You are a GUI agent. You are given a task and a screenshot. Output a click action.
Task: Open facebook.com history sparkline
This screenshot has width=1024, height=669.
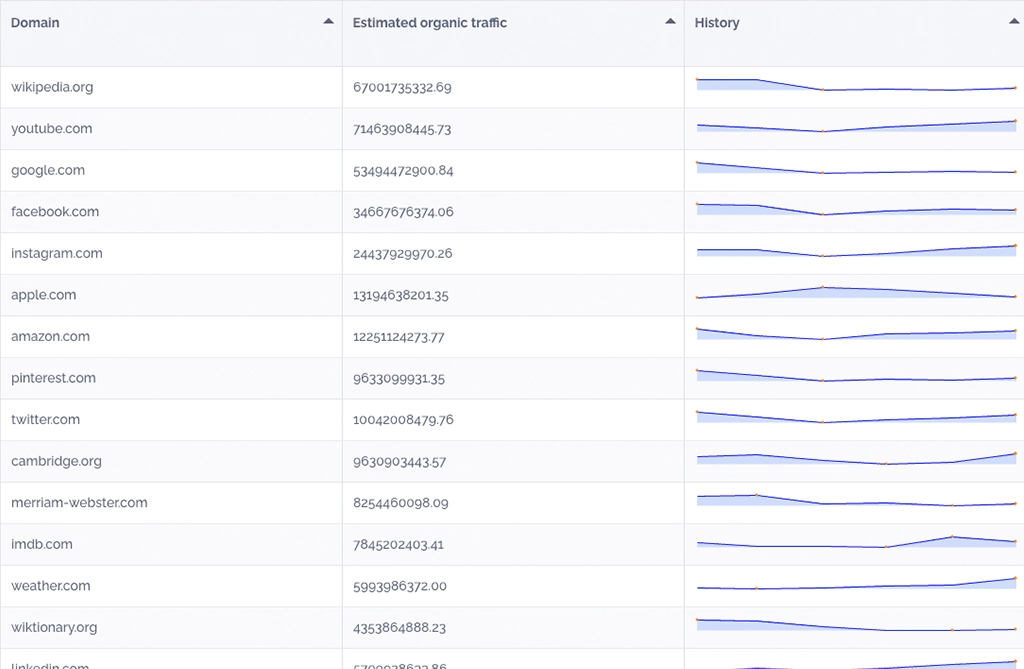point(856,209)
